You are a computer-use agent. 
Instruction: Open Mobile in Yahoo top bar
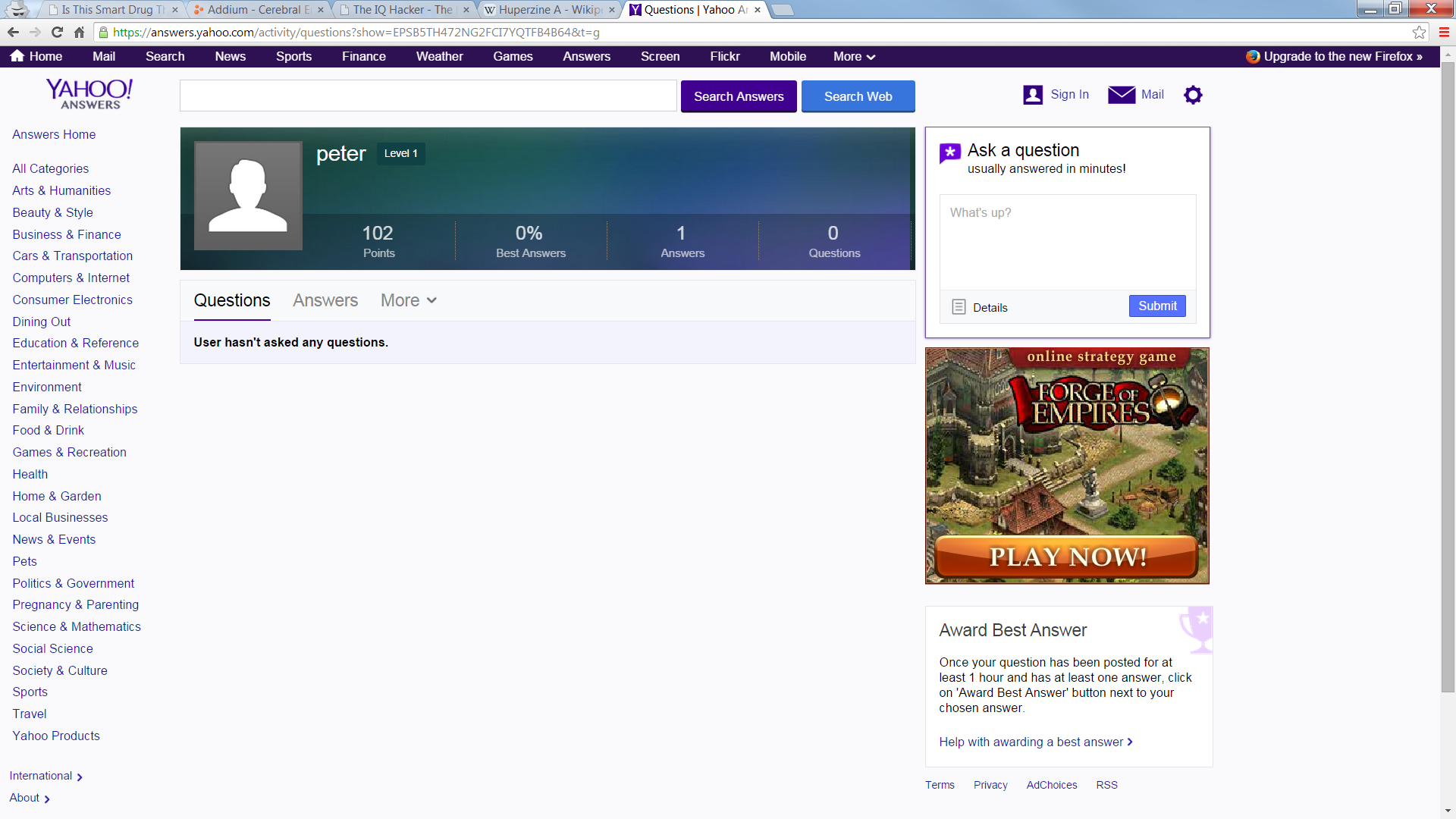[x=788, y=57]
